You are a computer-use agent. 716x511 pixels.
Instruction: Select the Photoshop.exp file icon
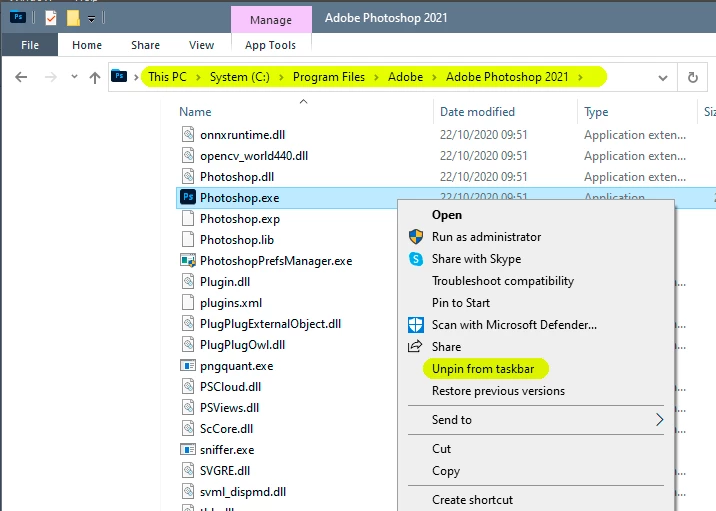click(x=188, y=218)
